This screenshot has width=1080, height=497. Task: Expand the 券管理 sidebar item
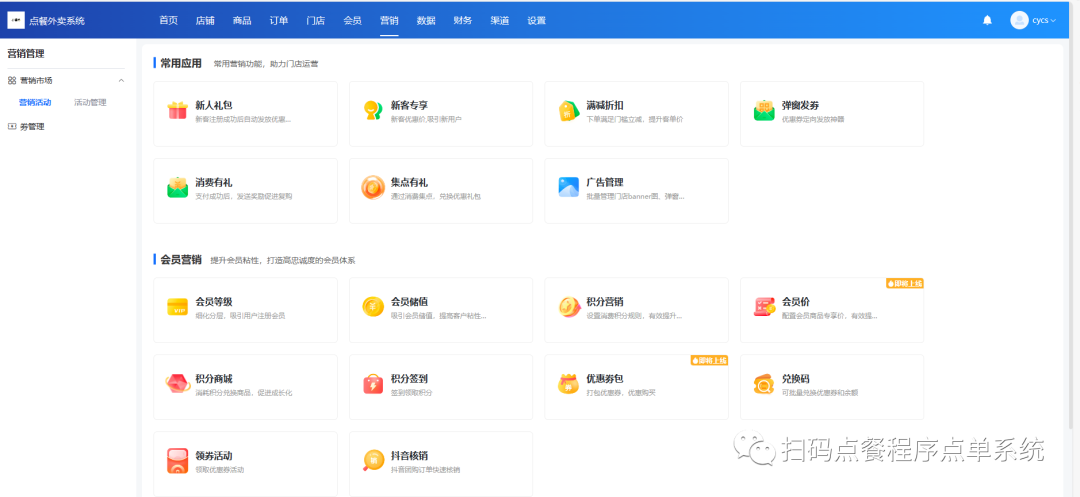[x=32, y=127]
